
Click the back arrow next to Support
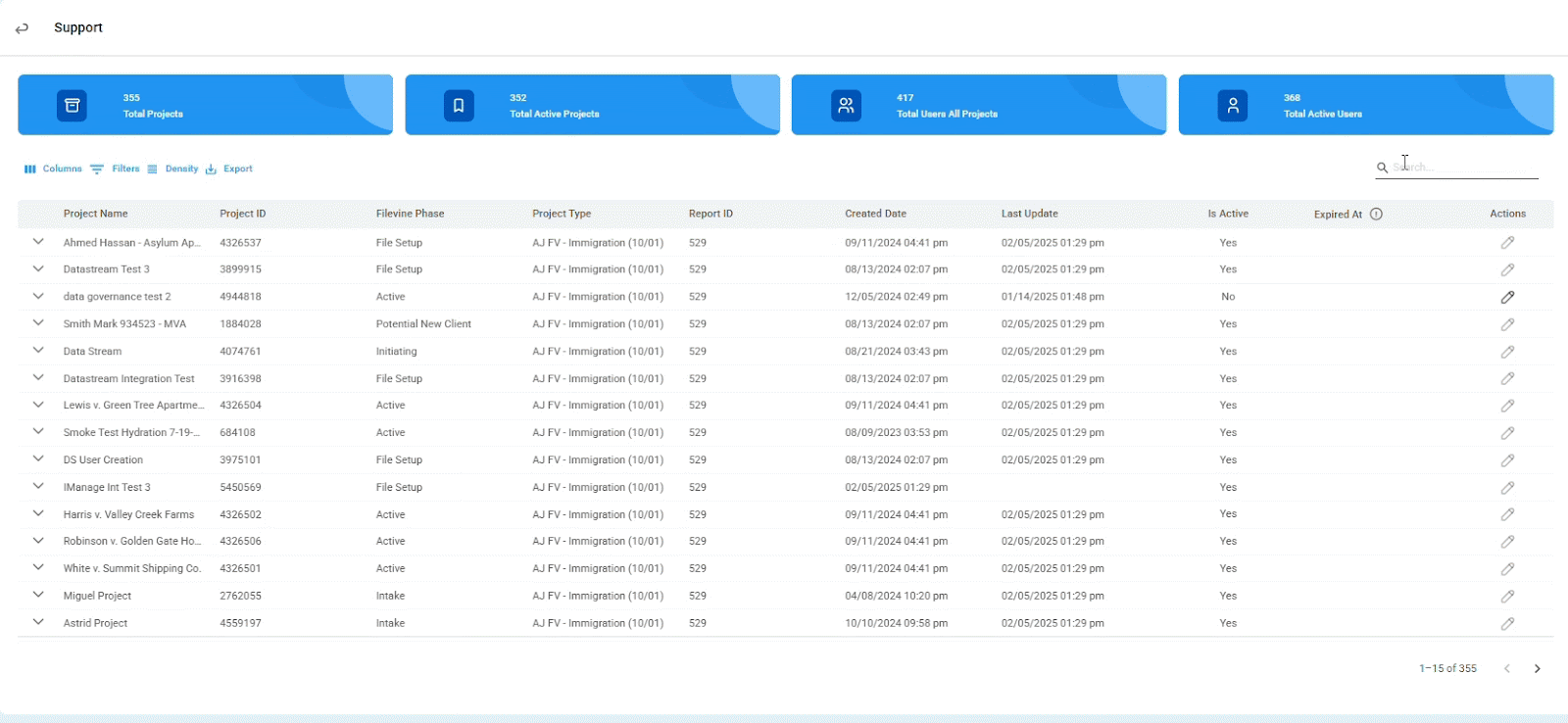coord(22,28)
